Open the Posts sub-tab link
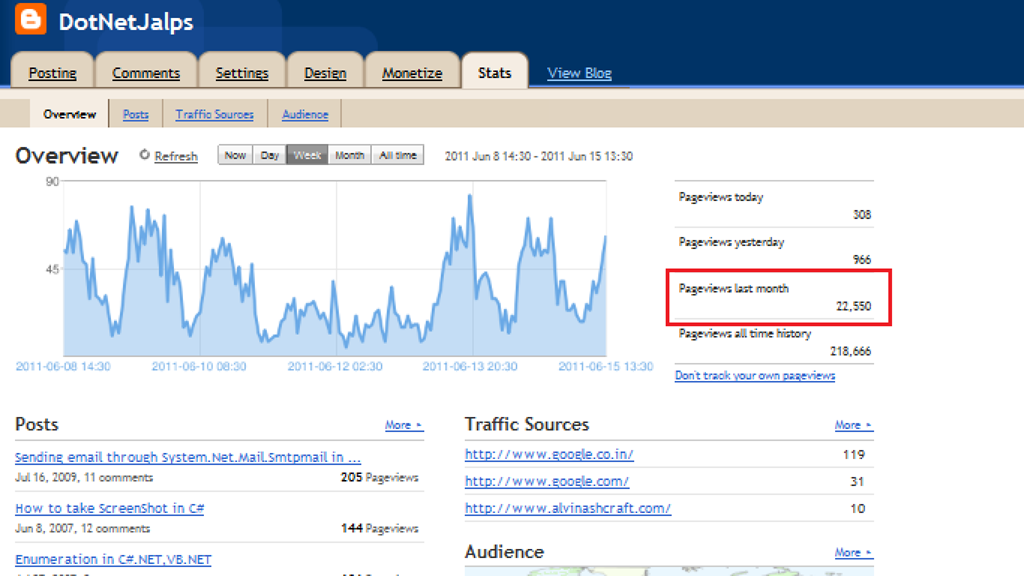 tap(136, 114)
